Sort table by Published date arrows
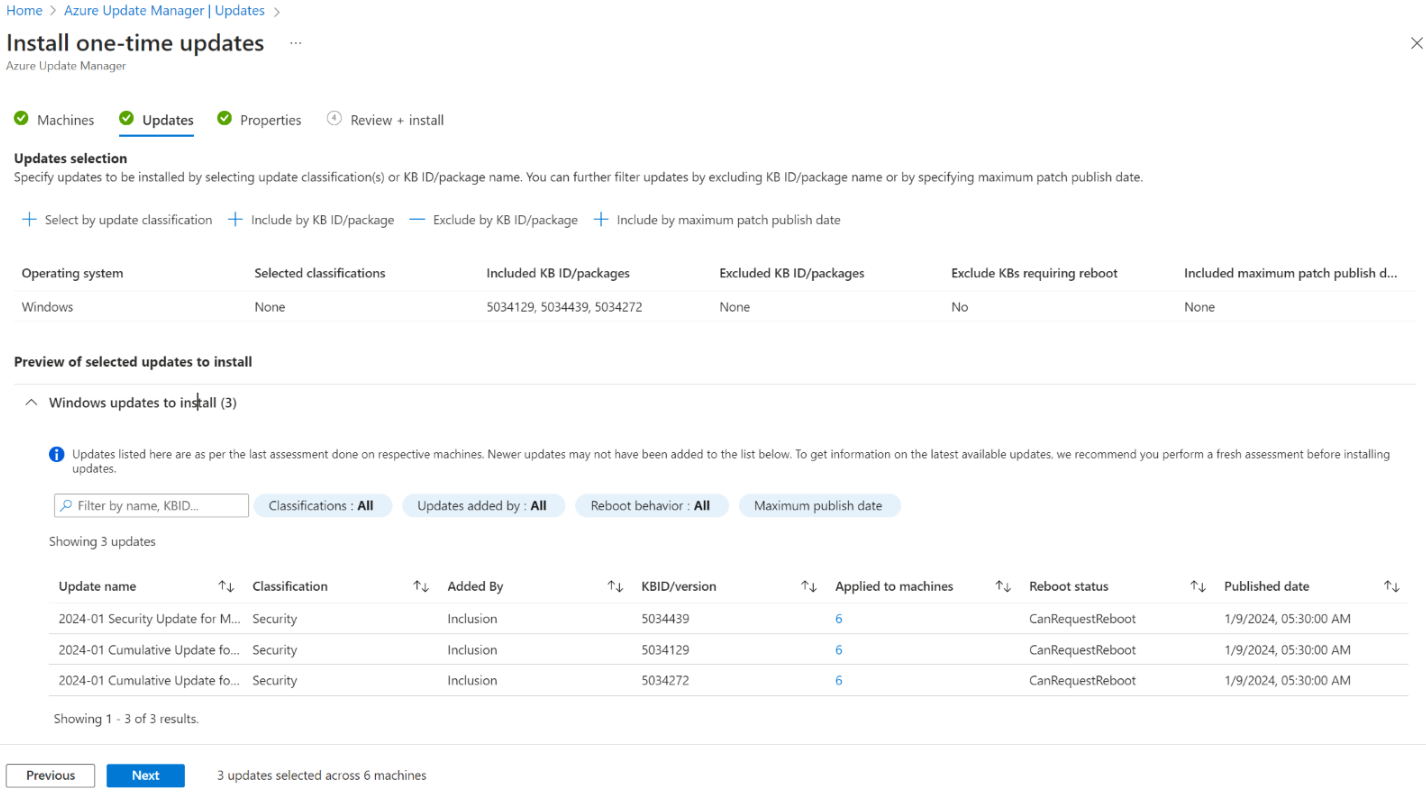1426x793 pixels. pyautogui.click(x=1391, y=587)
